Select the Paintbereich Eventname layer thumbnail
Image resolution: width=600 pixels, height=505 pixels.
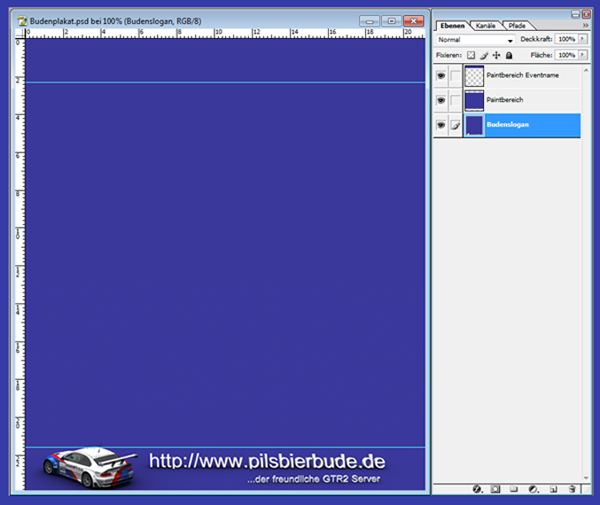[474, 76]
